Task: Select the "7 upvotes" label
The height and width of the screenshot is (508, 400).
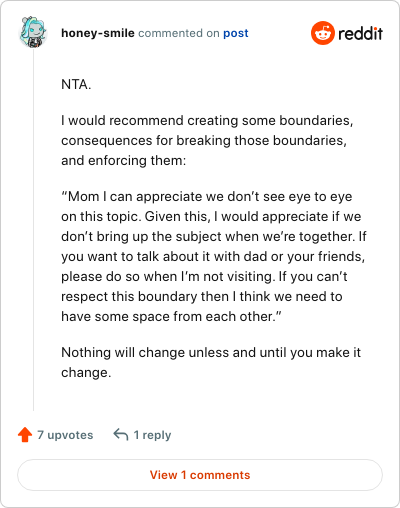Action: tap(65, 435)
